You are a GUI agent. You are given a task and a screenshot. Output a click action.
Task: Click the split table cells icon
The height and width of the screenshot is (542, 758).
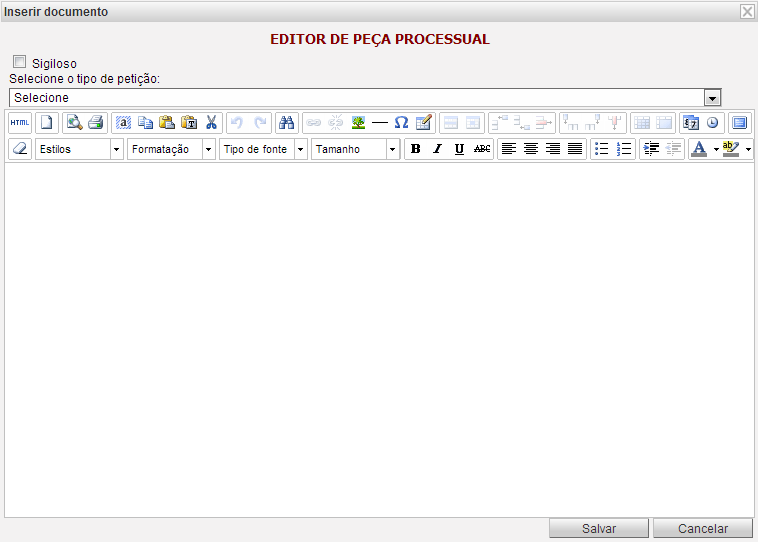tap(642, 123)
